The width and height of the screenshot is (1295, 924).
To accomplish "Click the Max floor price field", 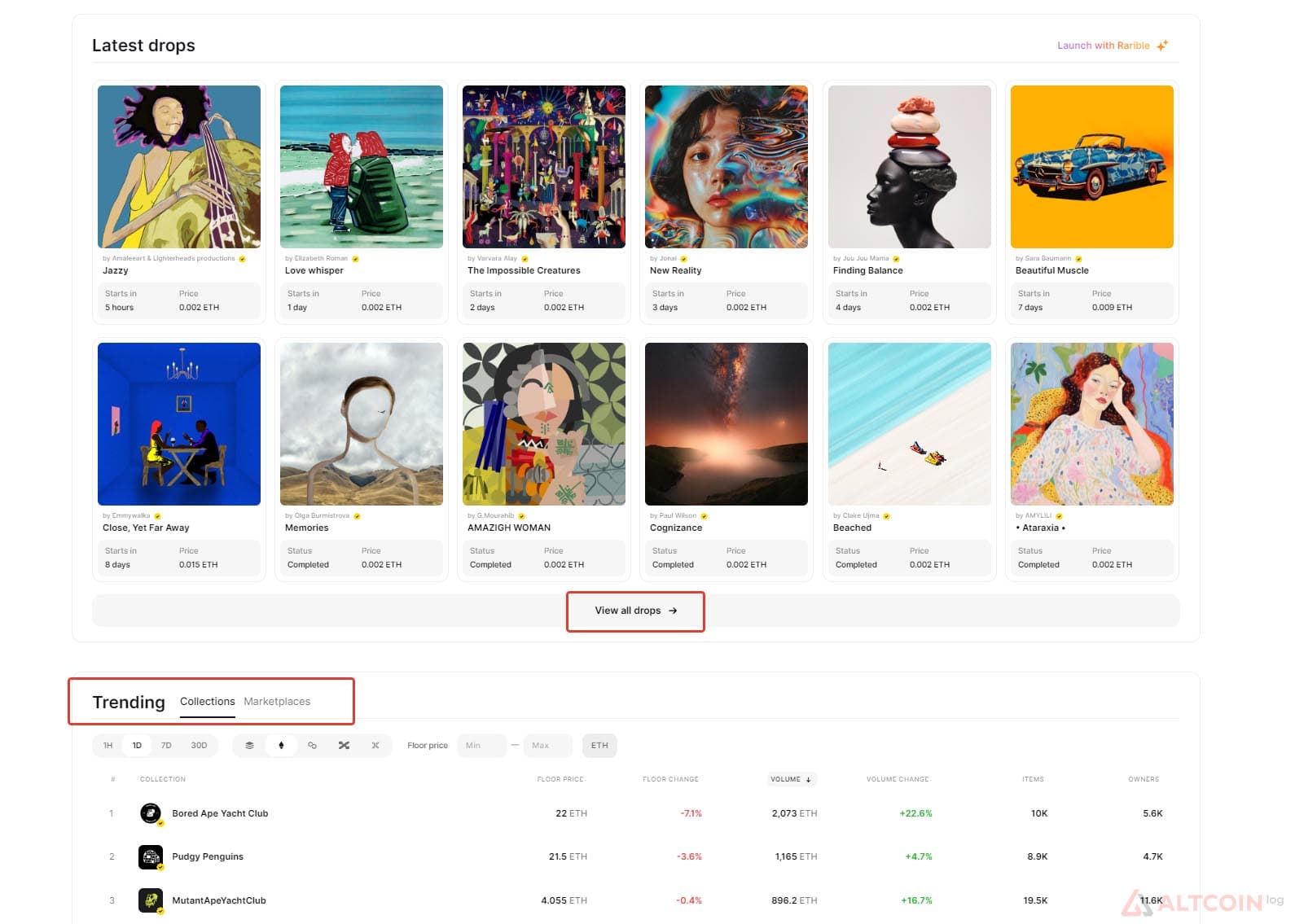I will pos(547,746).
